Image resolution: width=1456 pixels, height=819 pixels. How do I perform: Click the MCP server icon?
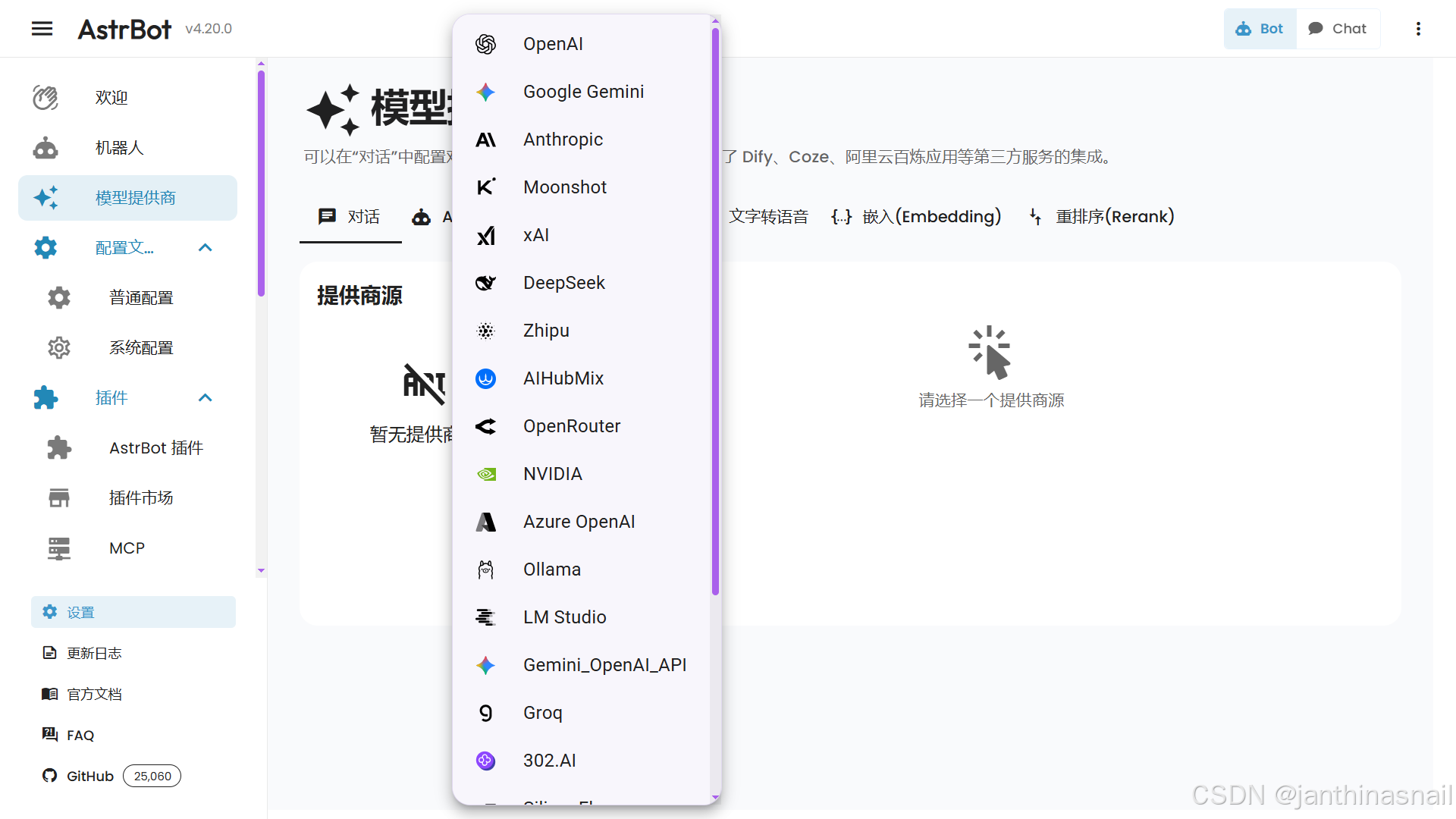59,548
